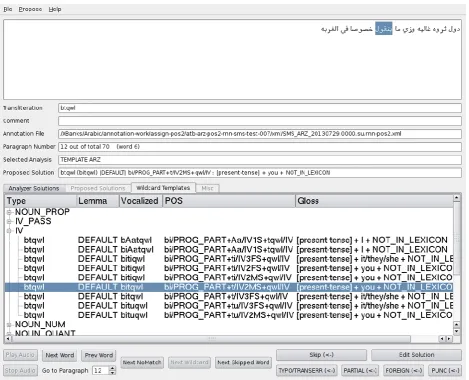Image resolution: width=469 pixels, height=380 pixels.
Task: Open the Propose menu
Action: 30,9
